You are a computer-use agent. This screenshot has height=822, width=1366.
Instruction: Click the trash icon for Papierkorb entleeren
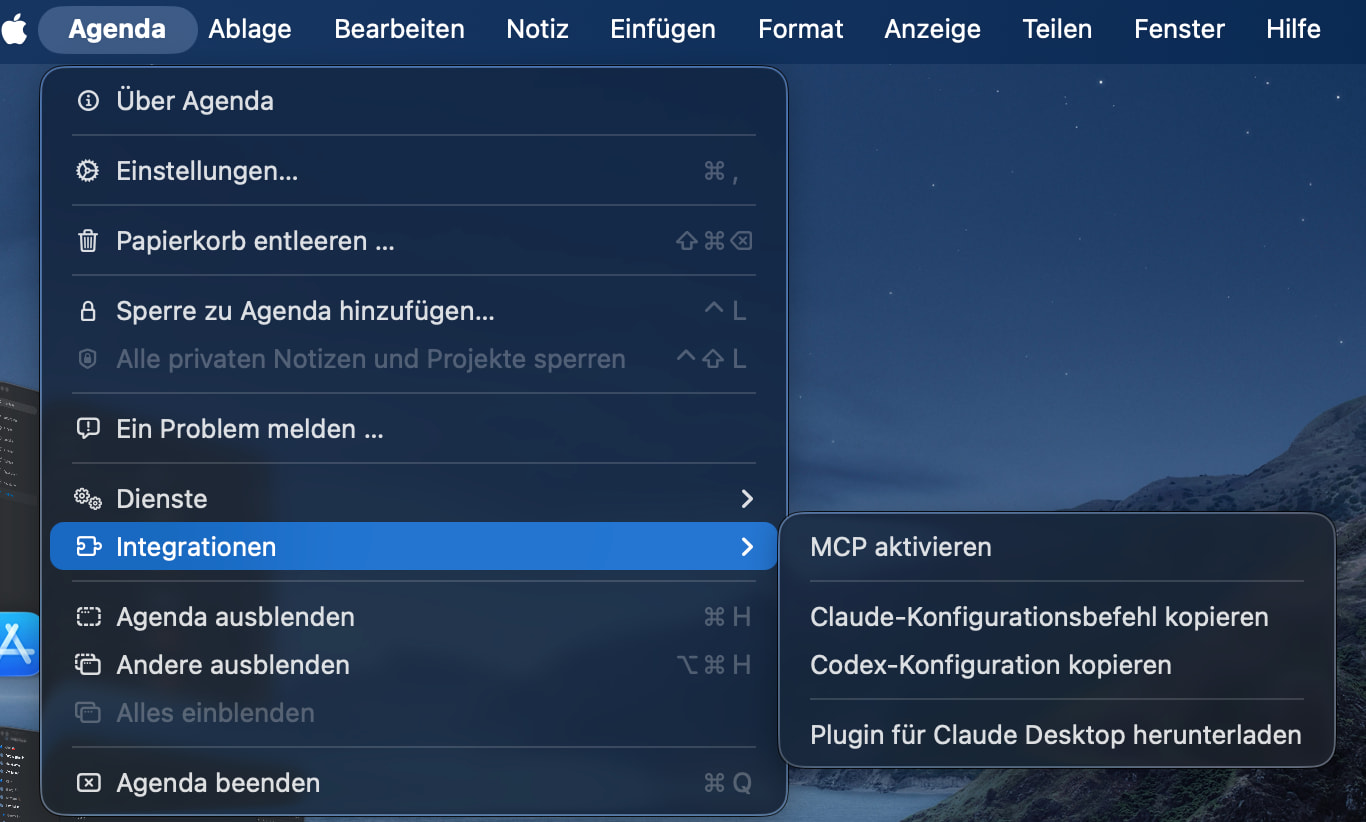click(x=88, y=241)
